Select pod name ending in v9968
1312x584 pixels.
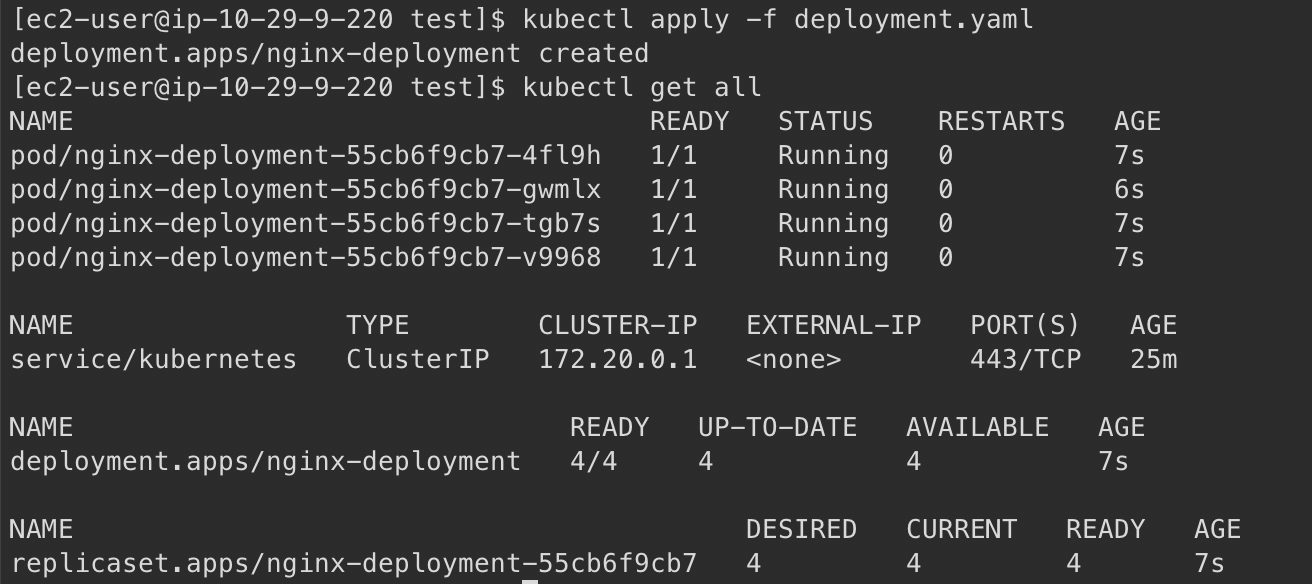306,257
